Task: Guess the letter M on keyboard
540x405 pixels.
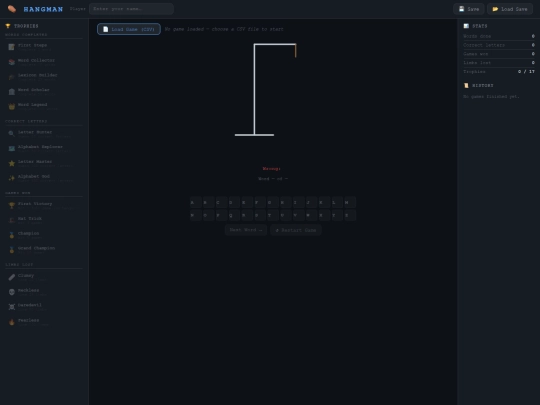Action: (350, 202)
